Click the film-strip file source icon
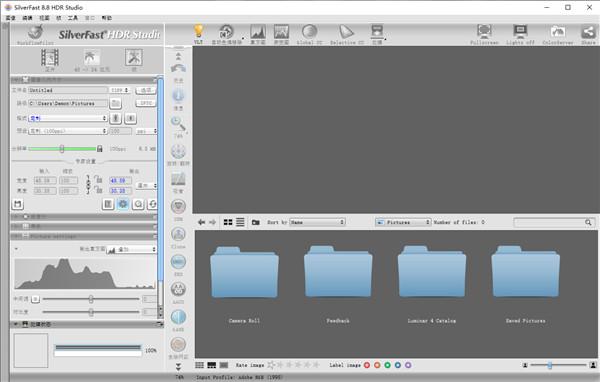 [50, 57]
